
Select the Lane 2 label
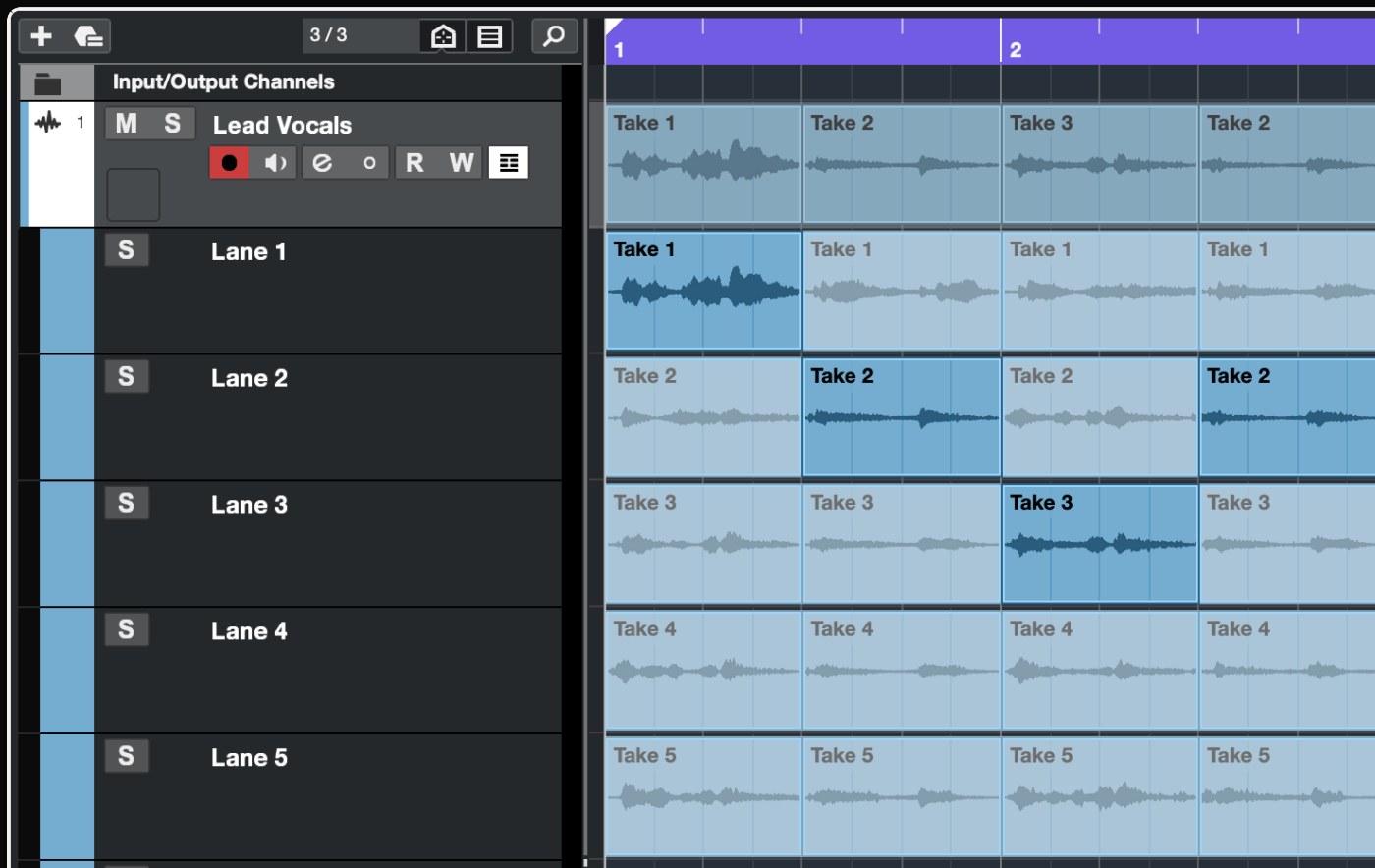[x=249, y=379]
